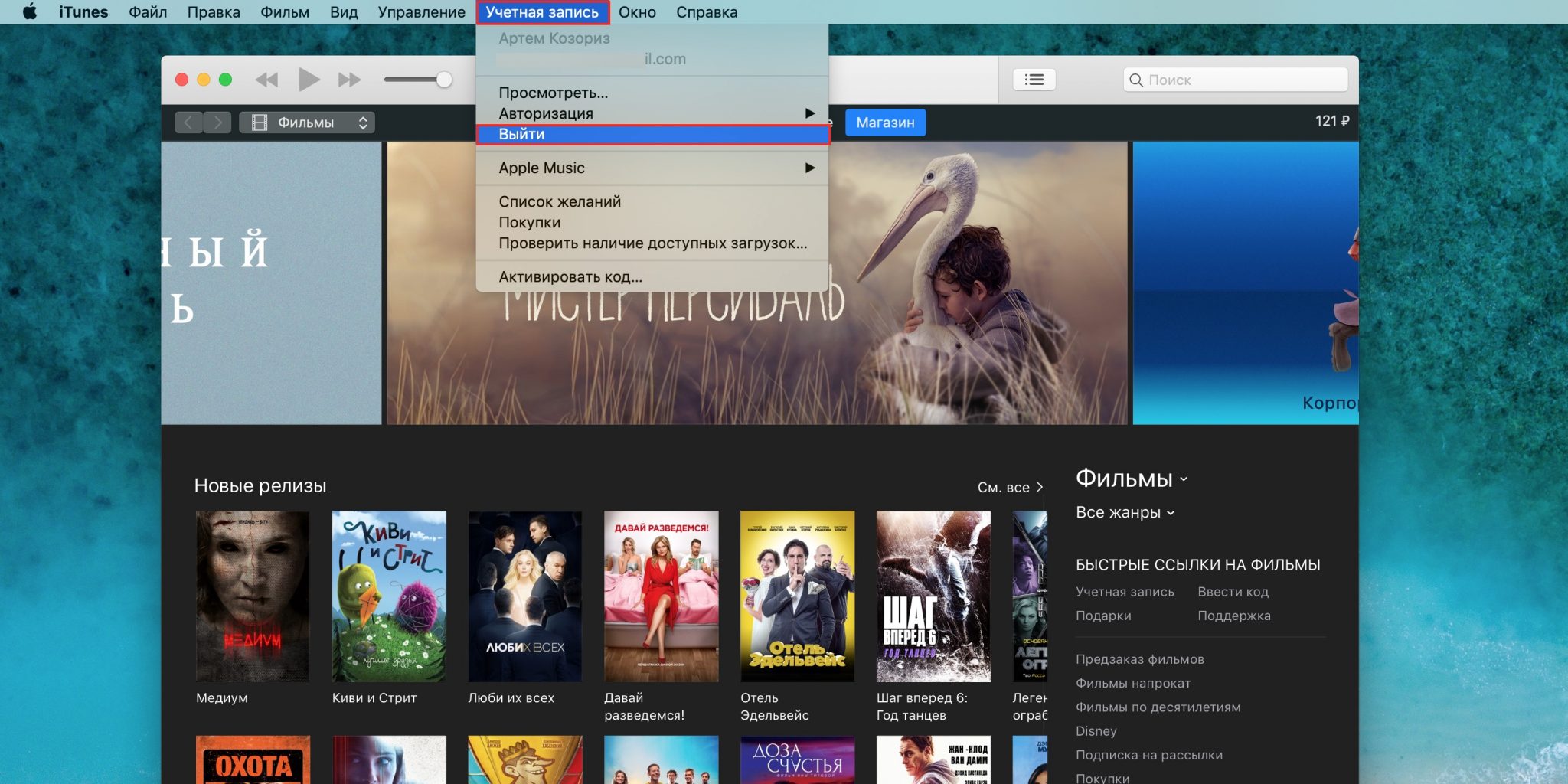Image resolution: width=1568 pixels, height=784 pixels.
Task: Open the Фильмы media type dropdown
Action: (x=307, y=122)
